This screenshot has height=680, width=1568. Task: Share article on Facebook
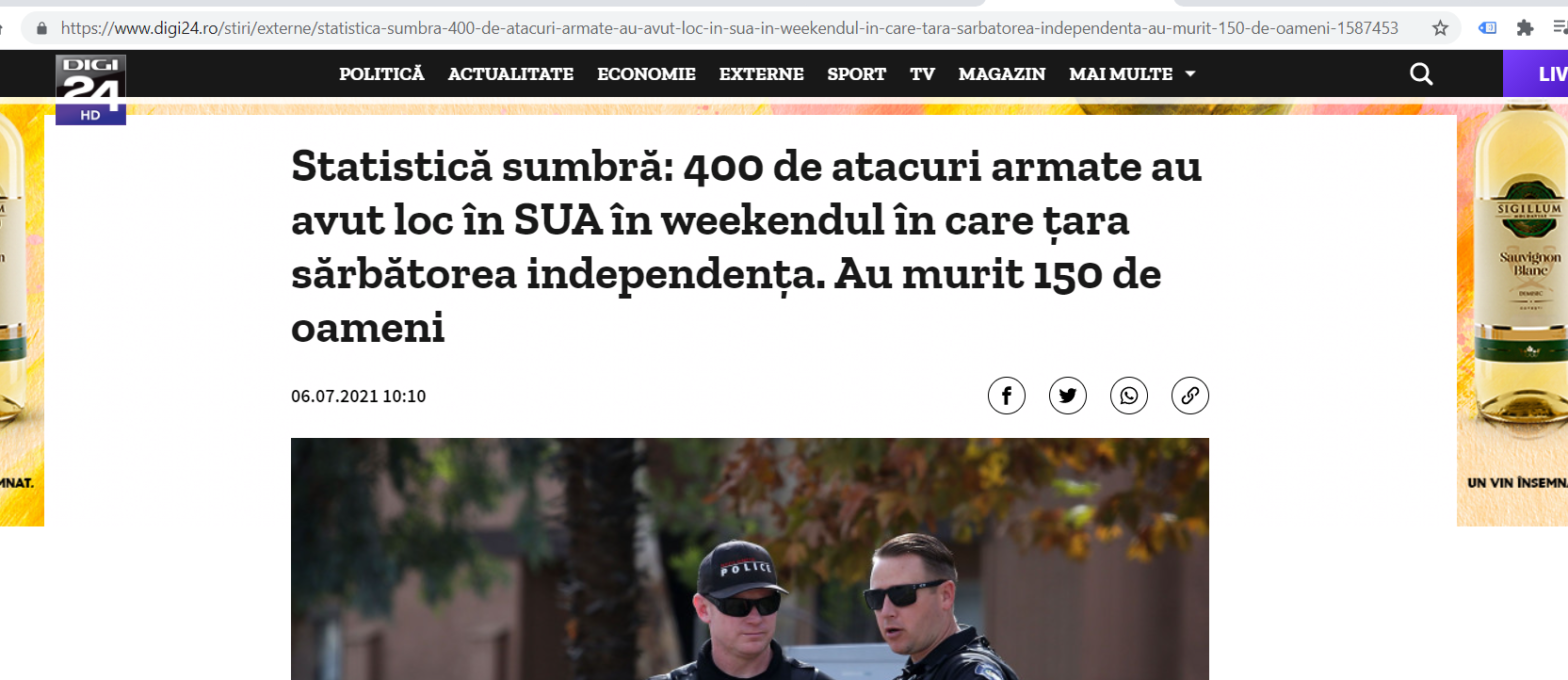[x=1006, y=396]
